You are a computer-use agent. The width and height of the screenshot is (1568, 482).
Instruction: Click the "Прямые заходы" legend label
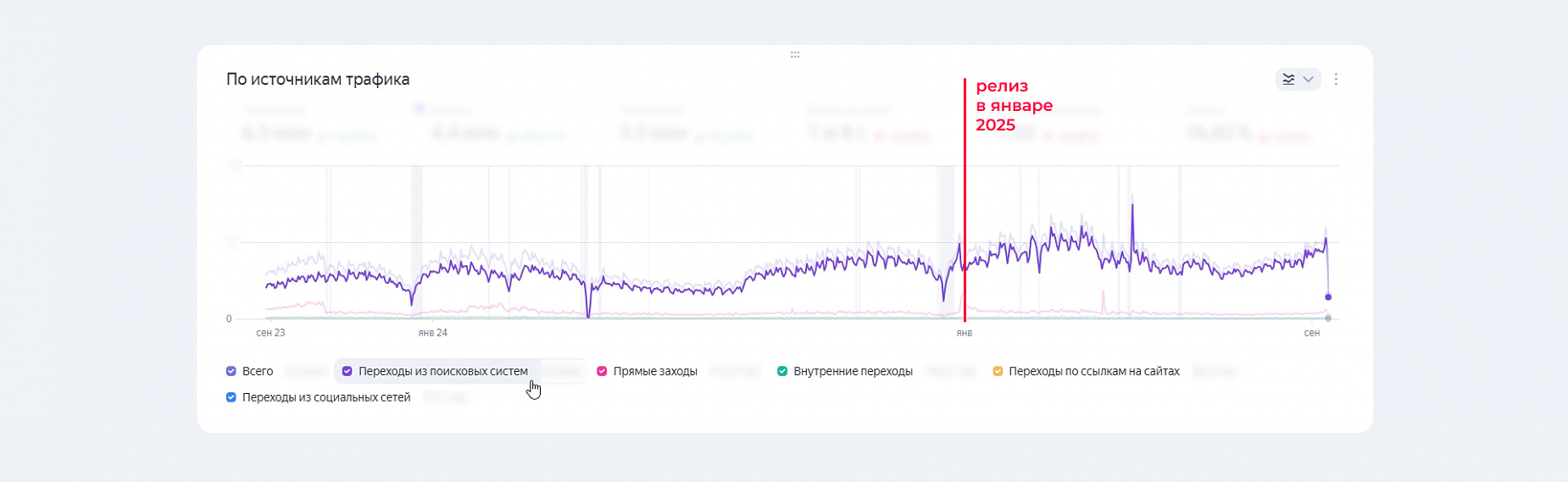coord(655,371)
